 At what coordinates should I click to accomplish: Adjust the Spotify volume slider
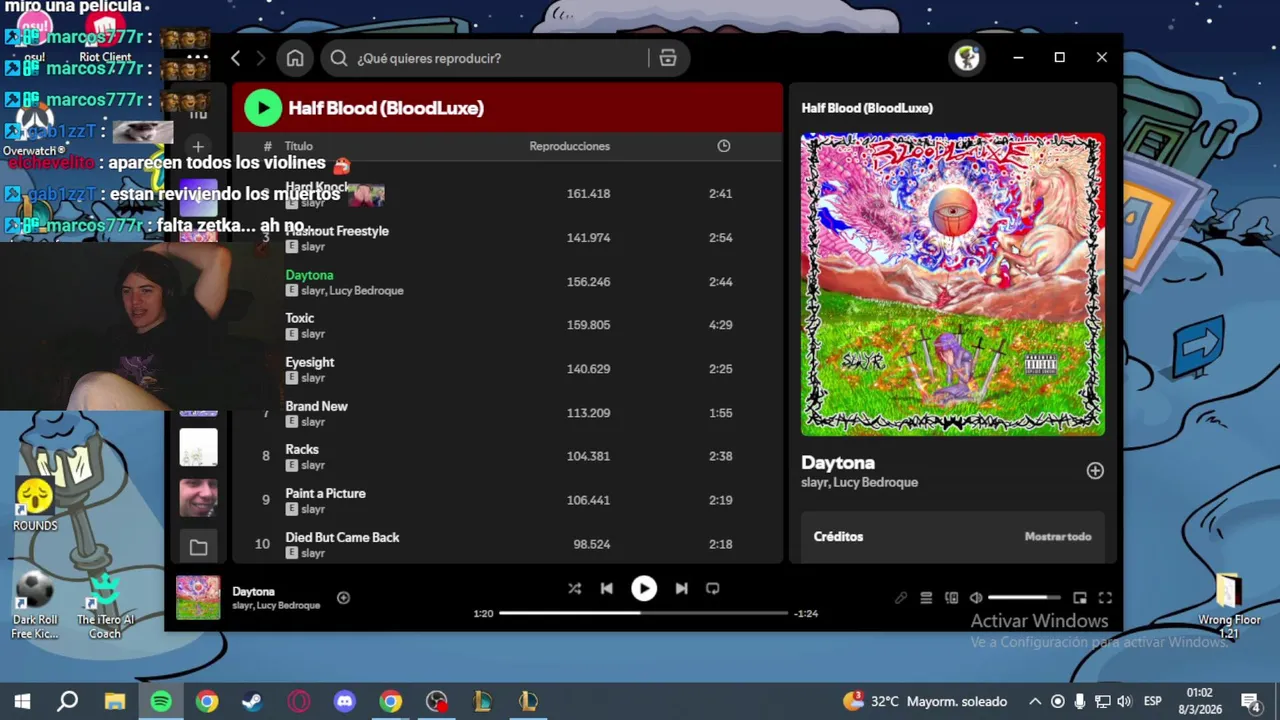tap(1024, 598)
